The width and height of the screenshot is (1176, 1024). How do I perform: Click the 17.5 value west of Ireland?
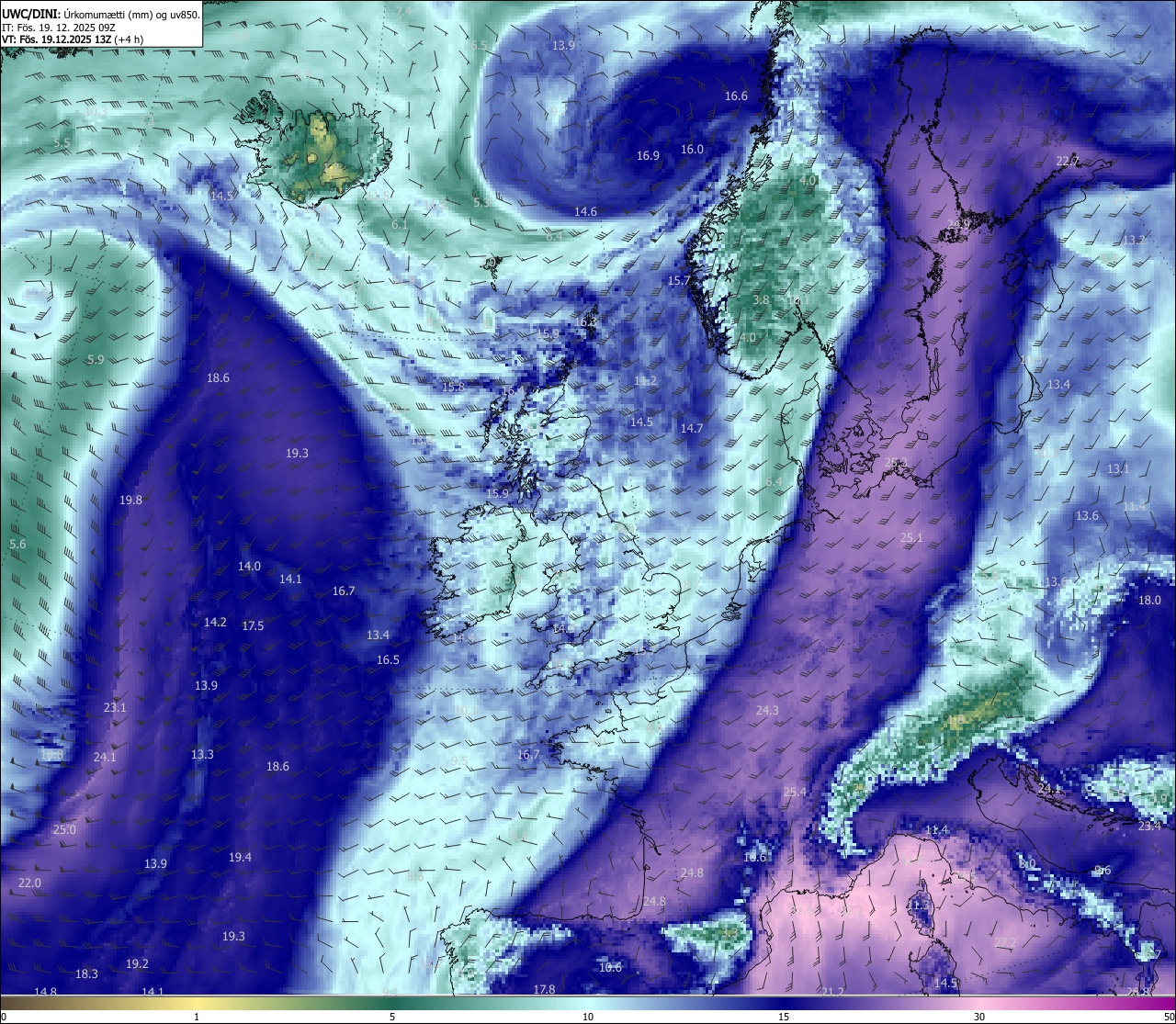pos(253,626)
